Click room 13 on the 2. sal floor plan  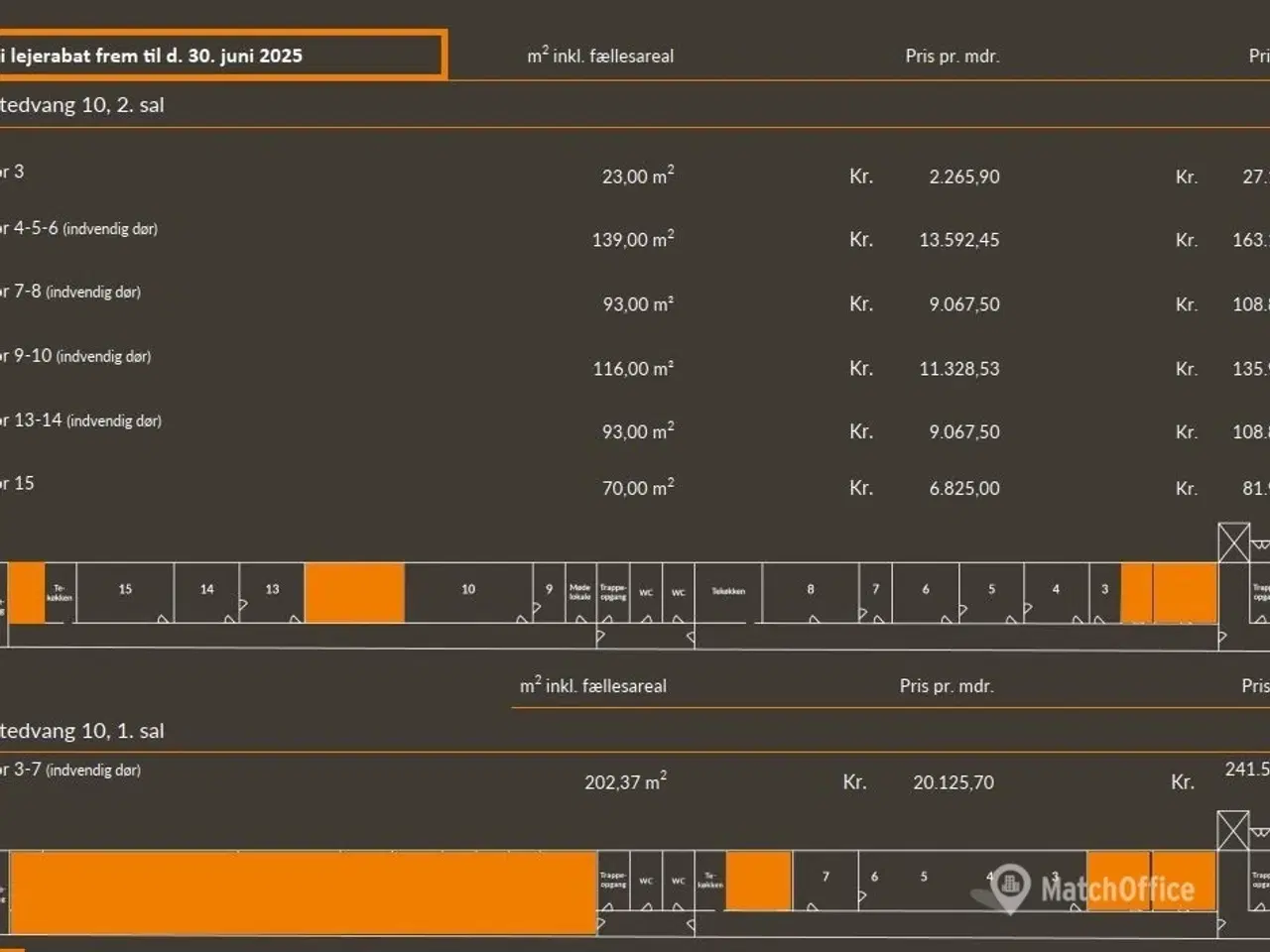pos(272,592)
